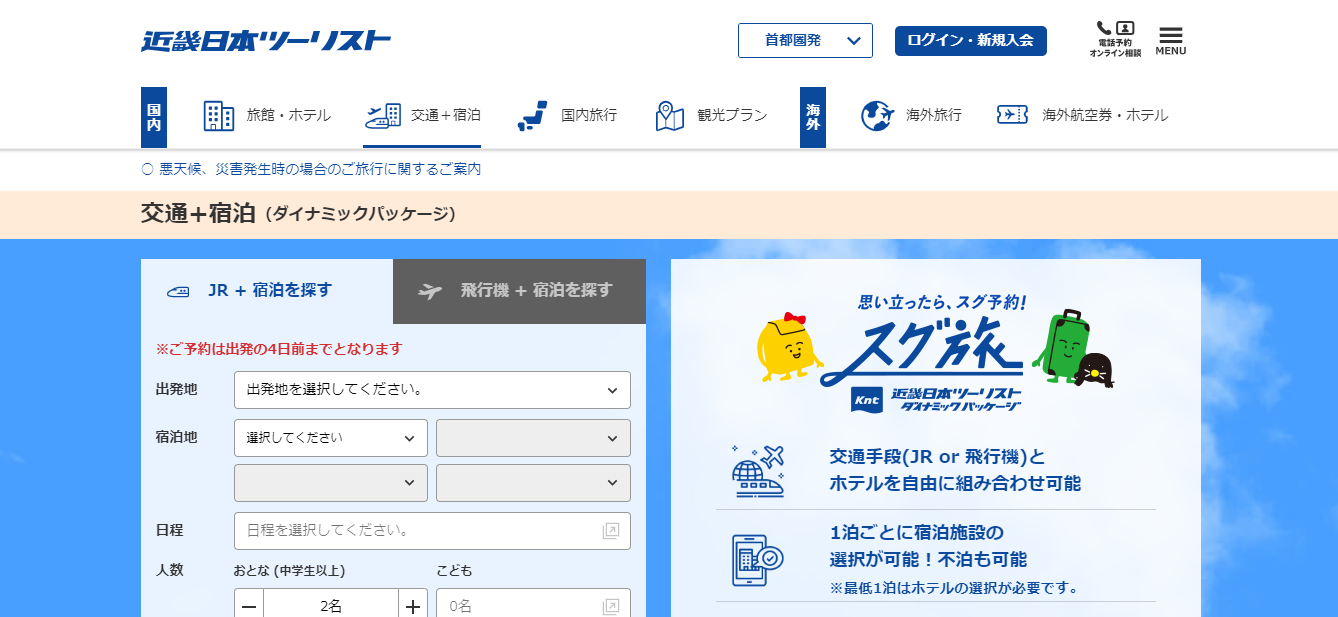Click the 国内旅行 airplane seat icon

[x=532, y=116]
